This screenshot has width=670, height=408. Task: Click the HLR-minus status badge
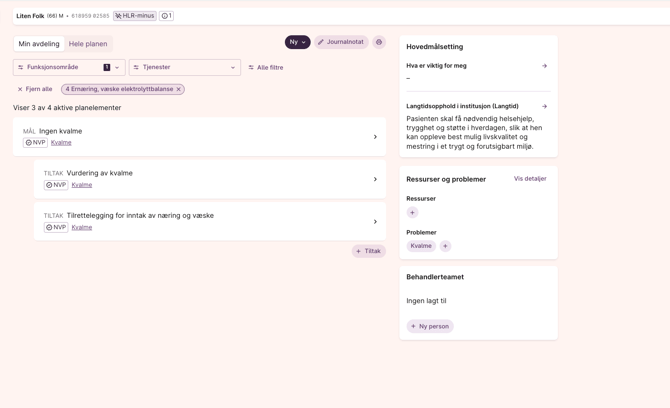135,16
